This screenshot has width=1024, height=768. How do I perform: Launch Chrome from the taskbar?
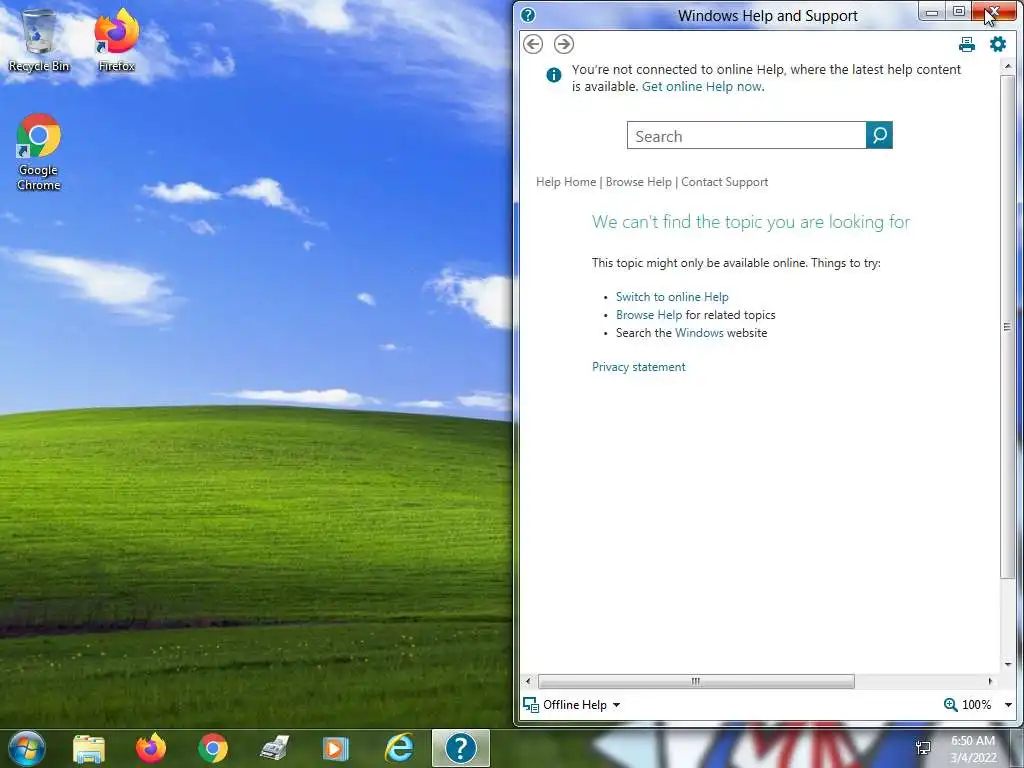click(x=213, y=748)
